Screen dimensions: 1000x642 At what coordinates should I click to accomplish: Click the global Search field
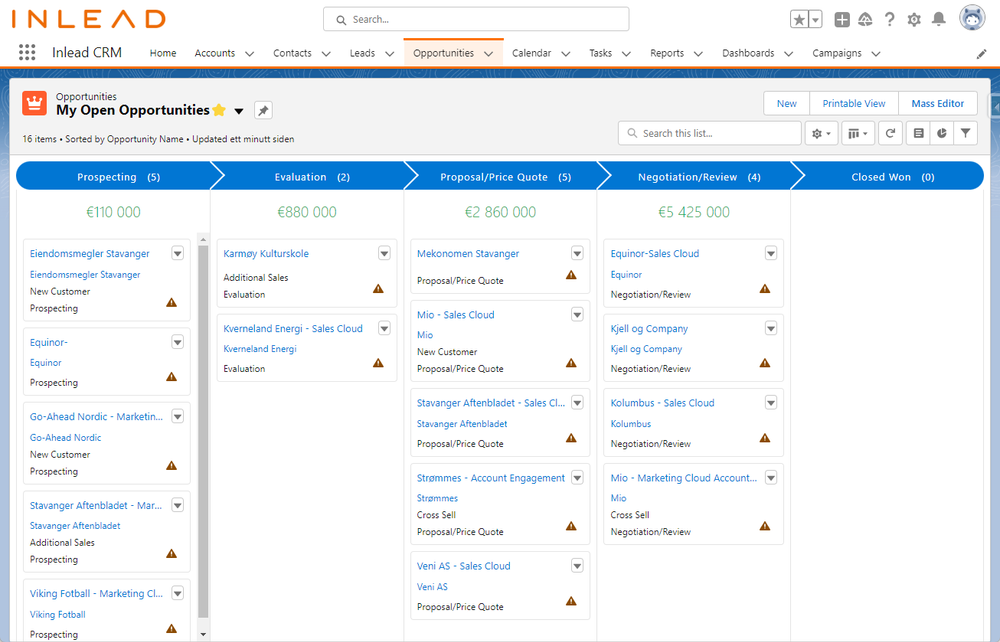(x=476, y=19)
